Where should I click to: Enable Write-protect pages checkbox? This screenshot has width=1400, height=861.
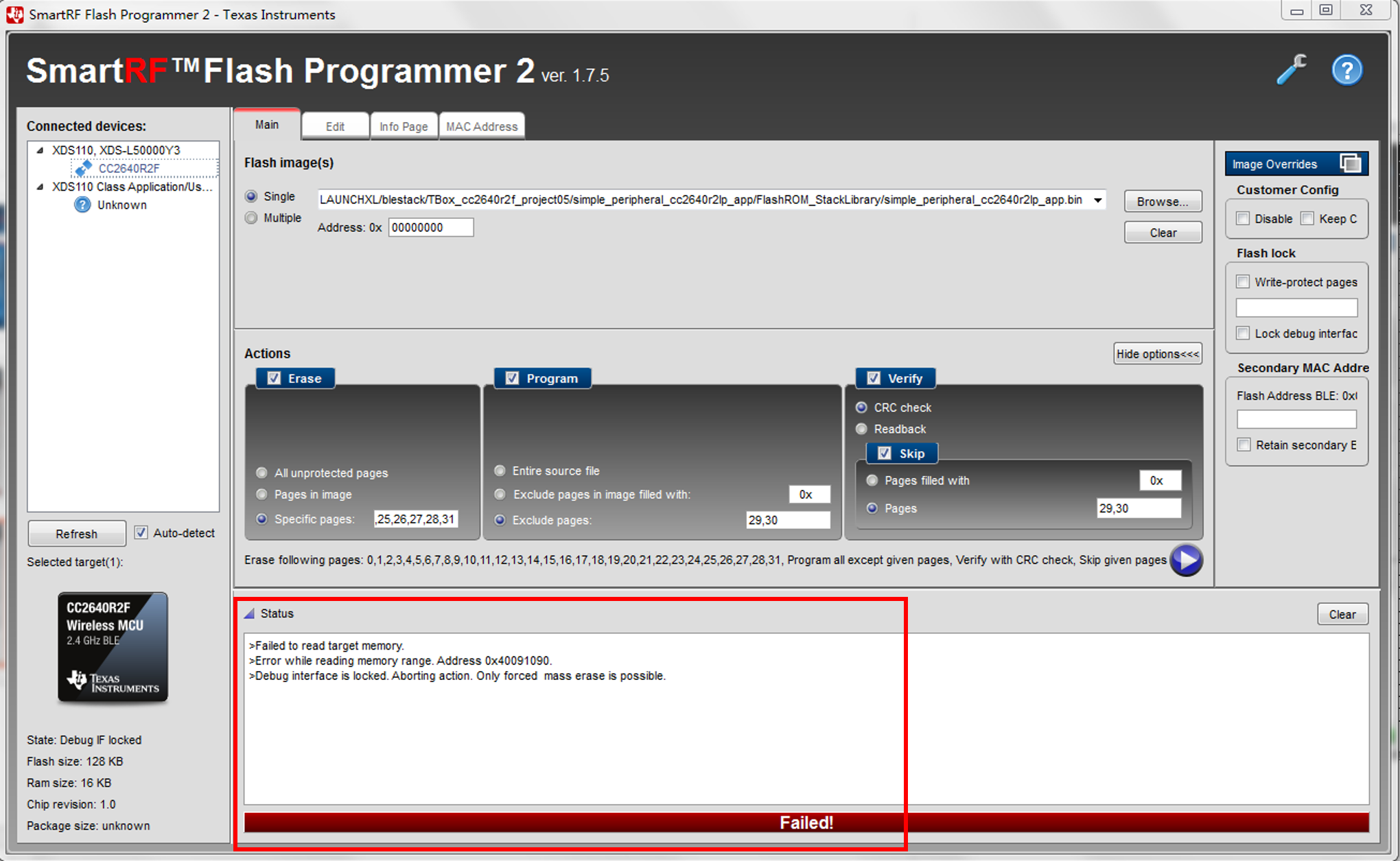(1243, 281)
